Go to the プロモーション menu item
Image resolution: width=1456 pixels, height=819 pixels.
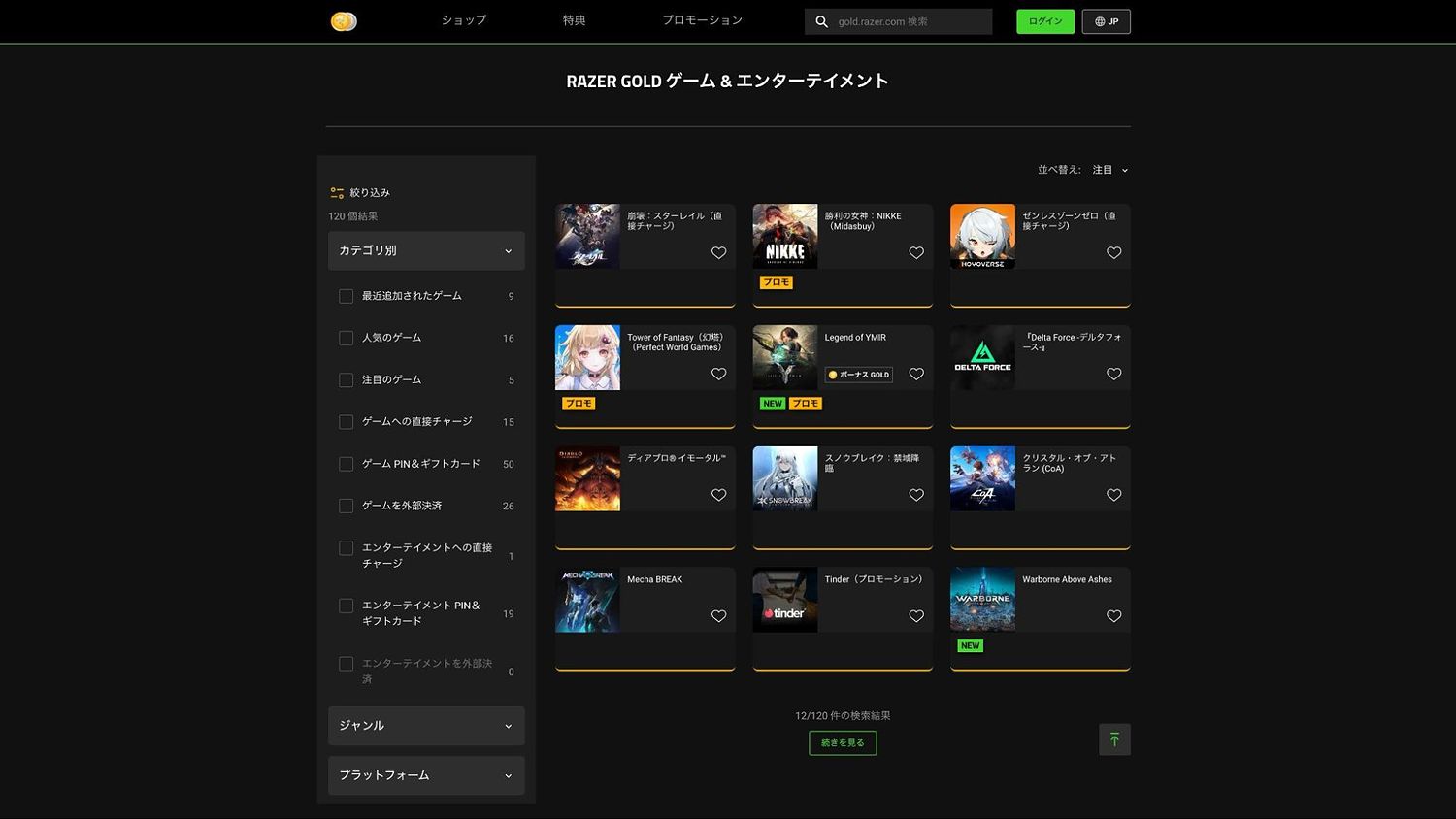coord(702,20)
